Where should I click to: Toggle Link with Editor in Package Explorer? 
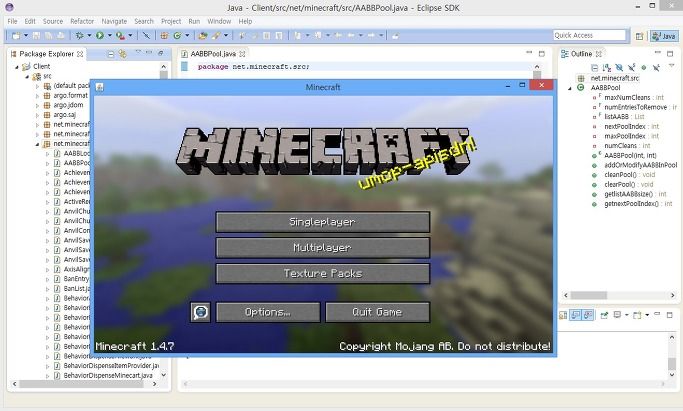pyautogui.click(x=122, y=54)
